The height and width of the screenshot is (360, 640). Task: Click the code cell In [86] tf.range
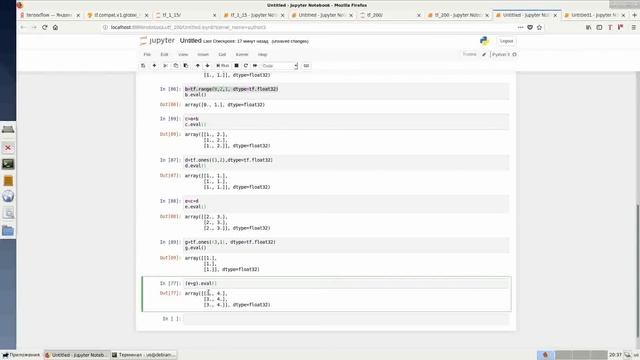(x=346, y=92)
